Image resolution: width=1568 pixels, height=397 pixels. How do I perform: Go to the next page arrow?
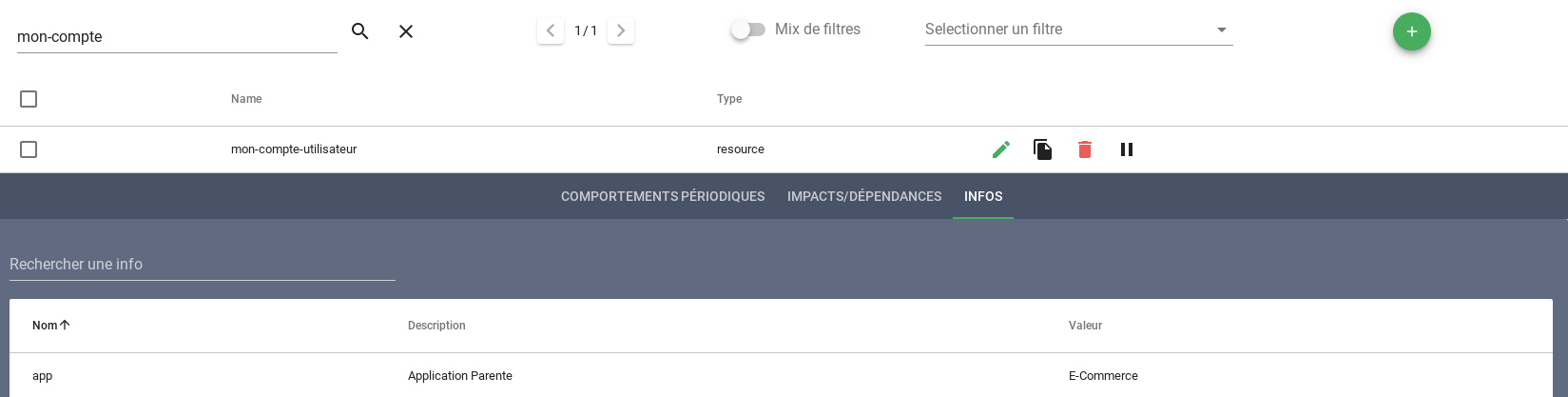tap(621, 30)
